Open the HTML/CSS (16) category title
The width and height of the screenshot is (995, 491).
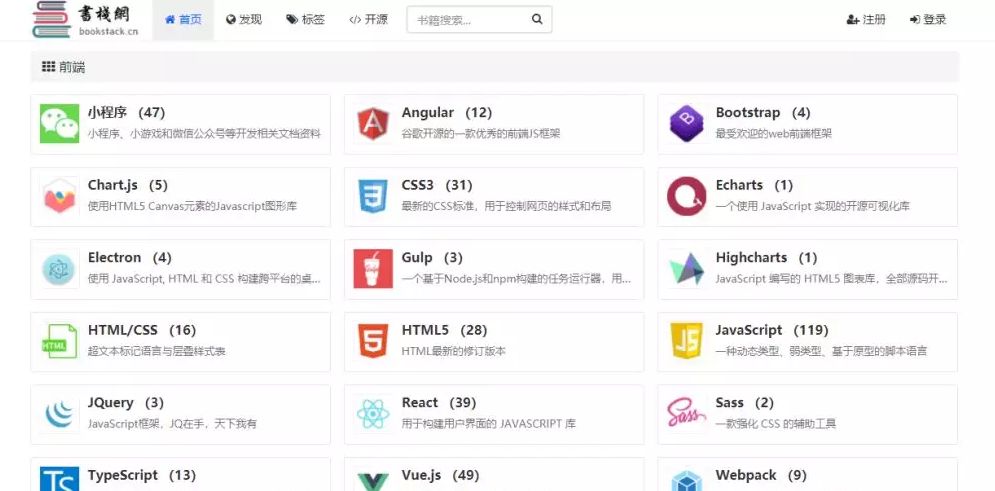142,330
